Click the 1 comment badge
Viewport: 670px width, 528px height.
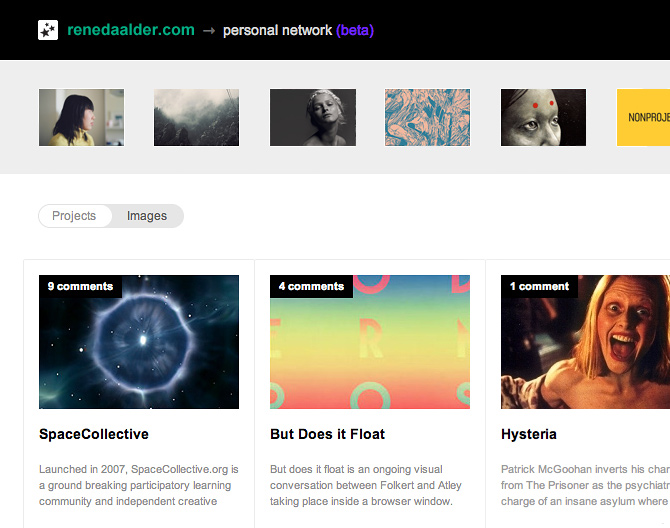coord(539,286)
